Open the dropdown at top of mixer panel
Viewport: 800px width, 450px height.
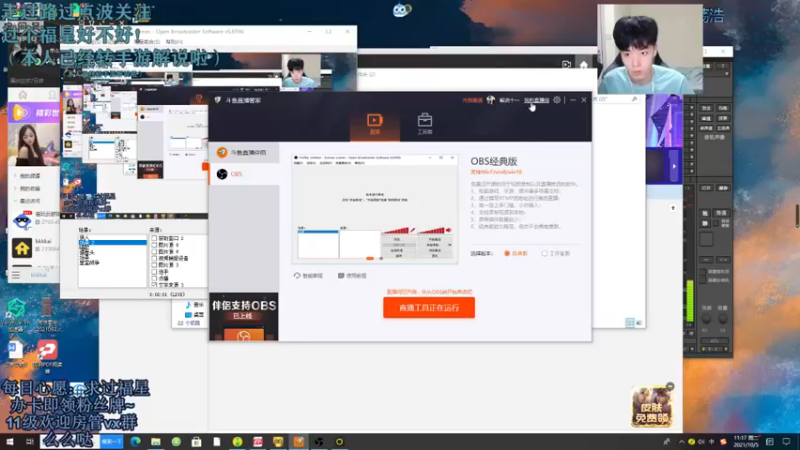coord(727,74)
